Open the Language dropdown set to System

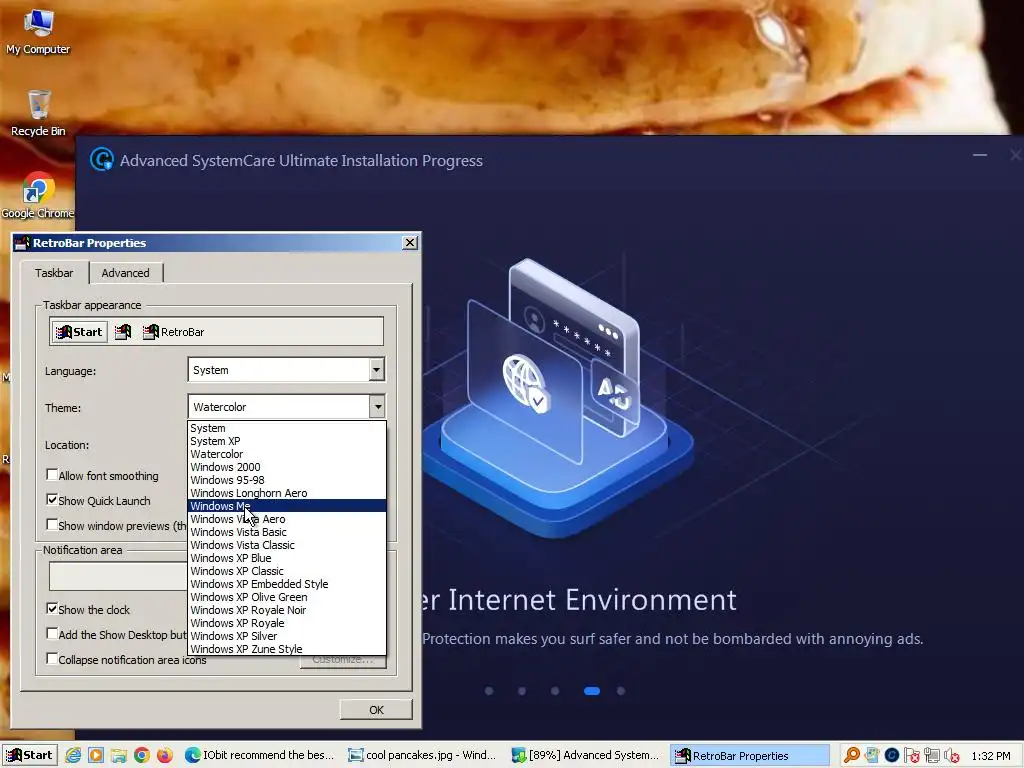tap(286, 370)
